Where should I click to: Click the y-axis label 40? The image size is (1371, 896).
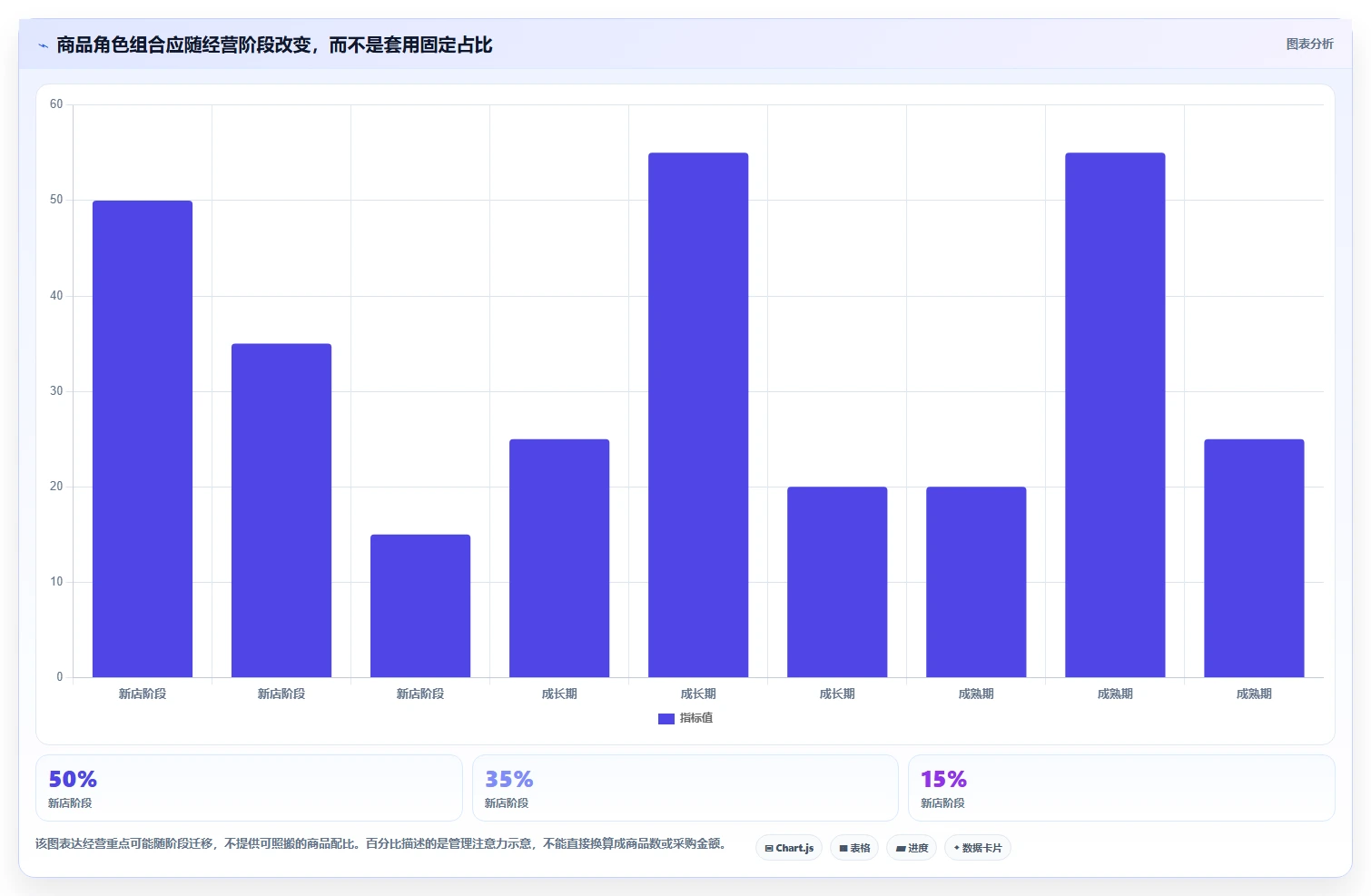pos(56,296)
